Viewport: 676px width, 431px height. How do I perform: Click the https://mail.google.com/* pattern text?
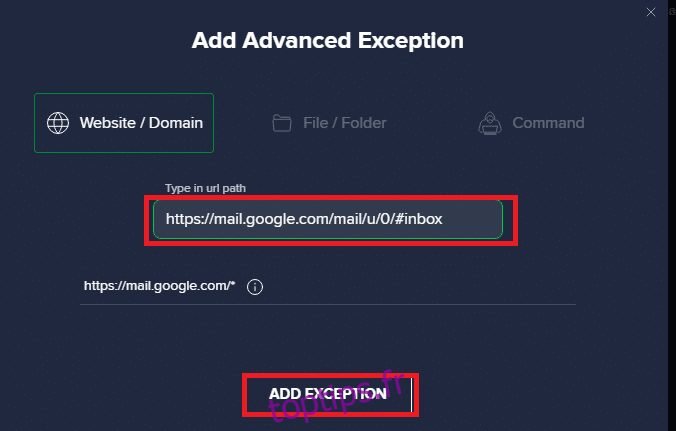160,286
